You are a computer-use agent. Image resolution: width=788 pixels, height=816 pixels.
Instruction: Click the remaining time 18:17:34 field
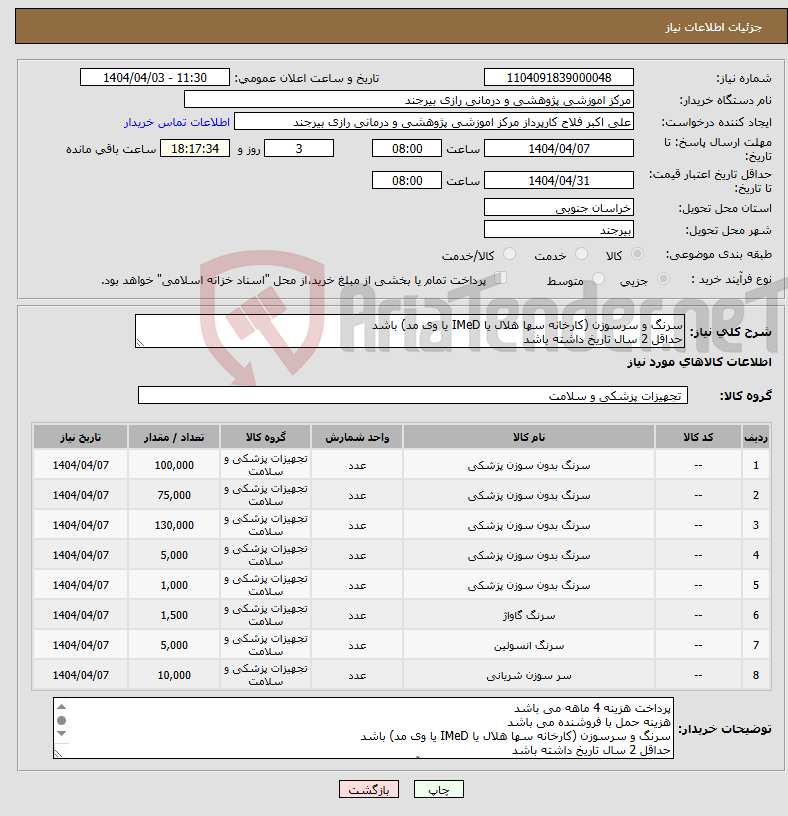[195, 148]
